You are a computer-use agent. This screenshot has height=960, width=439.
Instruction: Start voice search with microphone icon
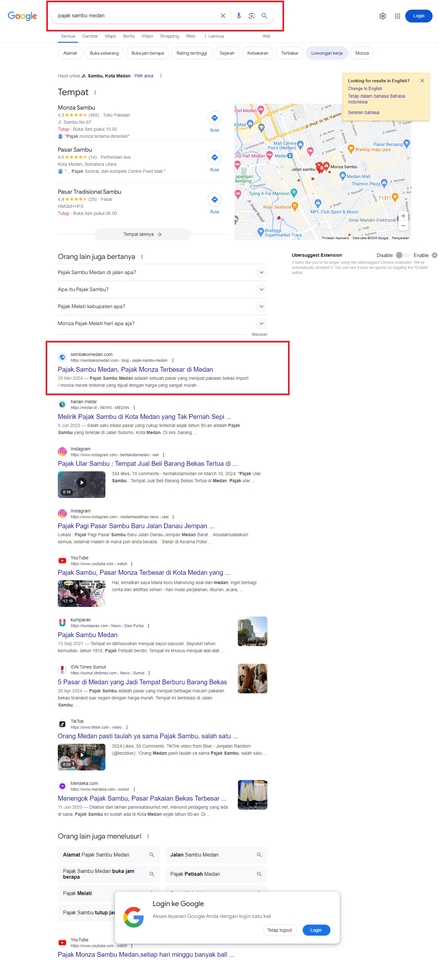point(239,16)
